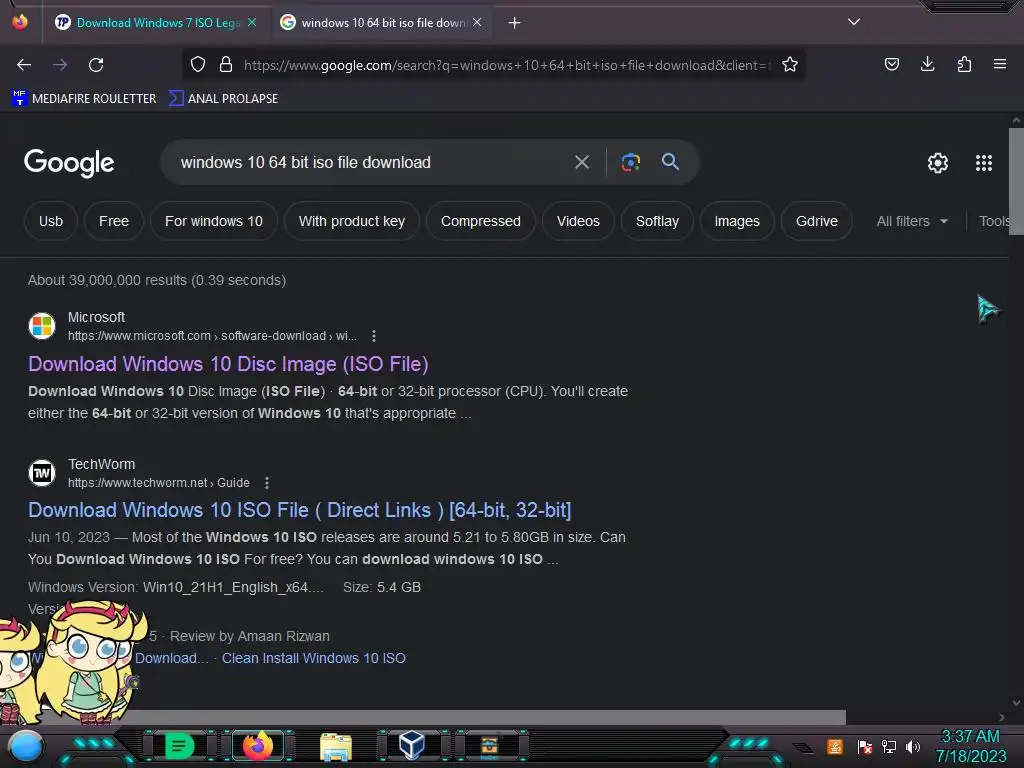Switch to Images results
This screenshot has height=768, width=1024.
(737, 221)
